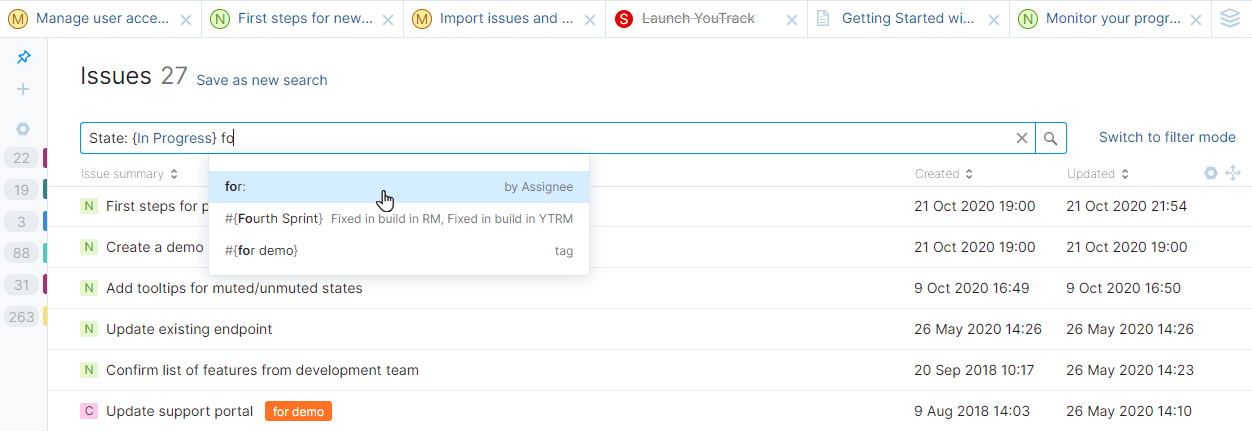Click the pin sidebar icon
1252x431 pixels.
pos(24,58)
